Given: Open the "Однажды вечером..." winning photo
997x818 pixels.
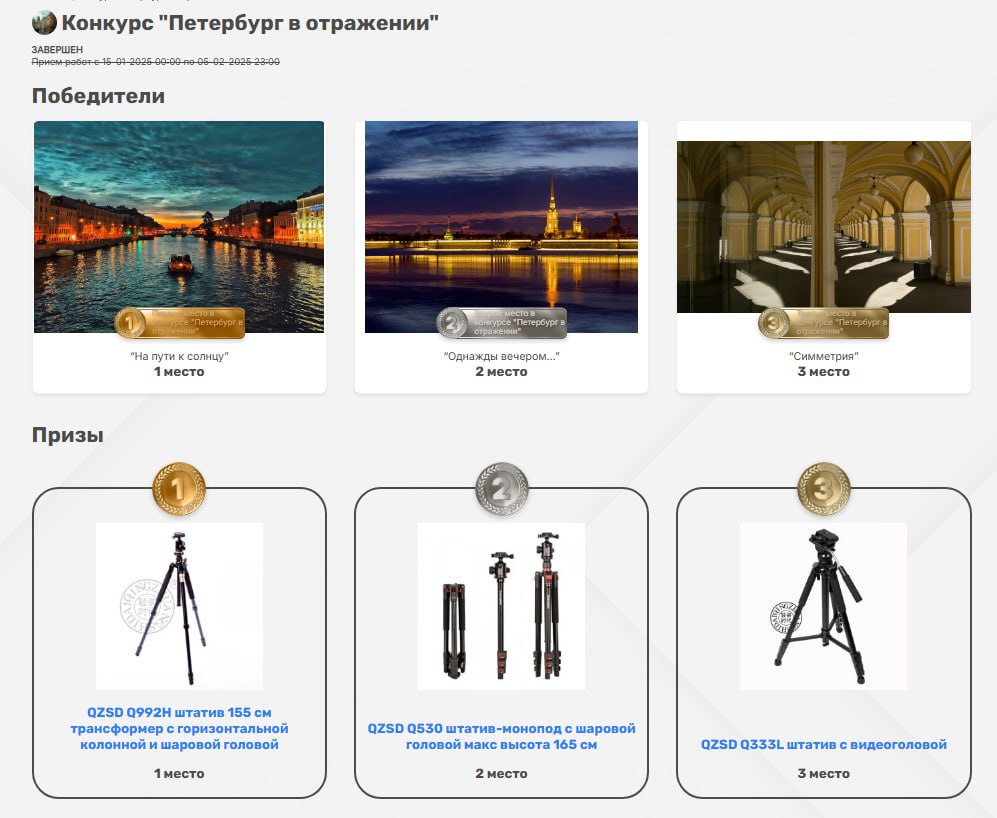Looking at the screenshot, I should [x=502, y=226].
